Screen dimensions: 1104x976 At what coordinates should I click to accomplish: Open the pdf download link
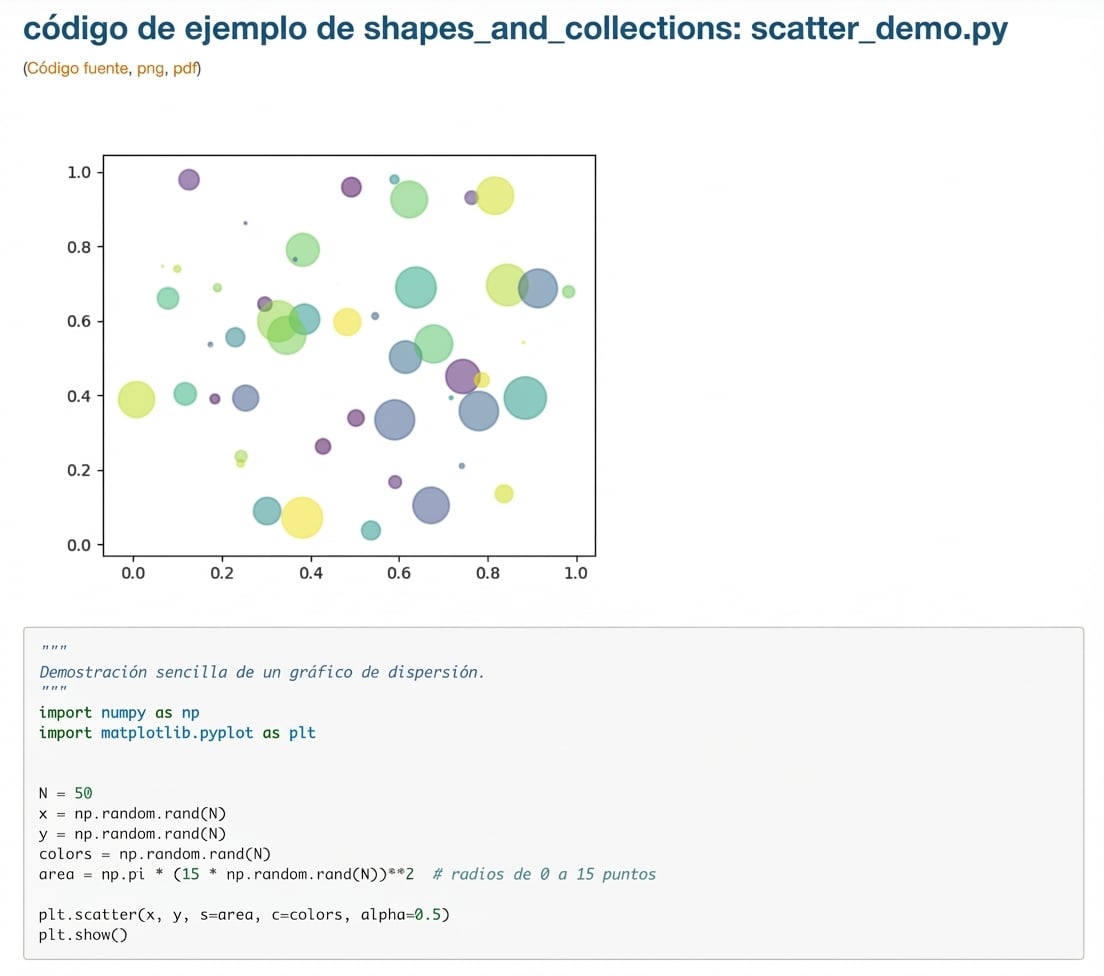[185, 69]
